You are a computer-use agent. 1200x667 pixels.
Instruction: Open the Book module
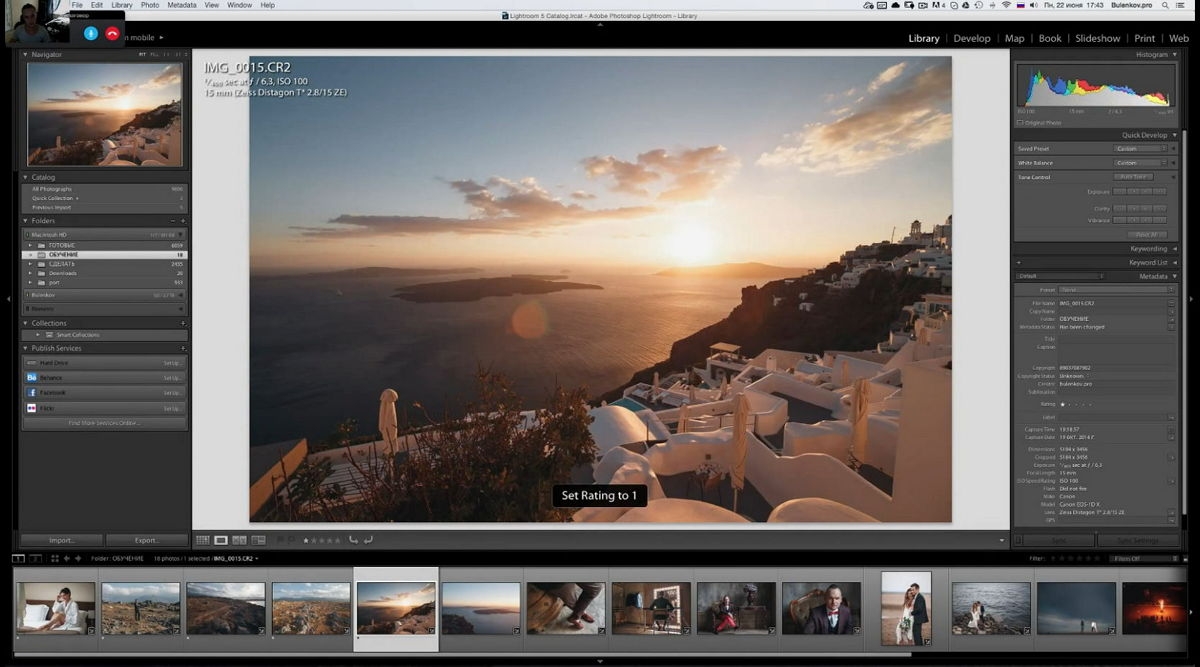point(1050,38)
